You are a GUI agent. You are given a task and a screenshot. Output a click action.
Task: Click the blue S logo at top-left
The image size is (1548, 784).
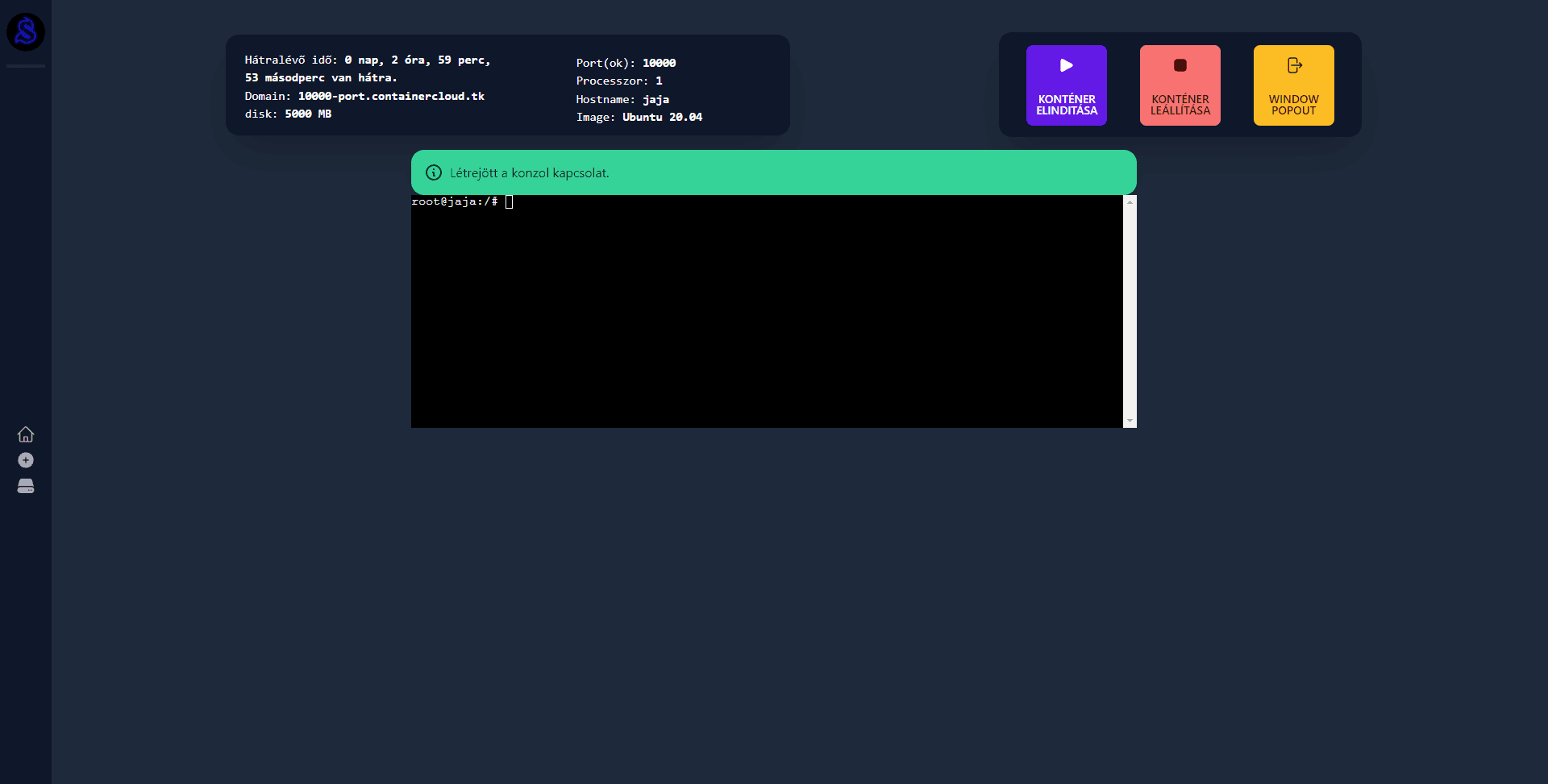(x=26, y=32)
